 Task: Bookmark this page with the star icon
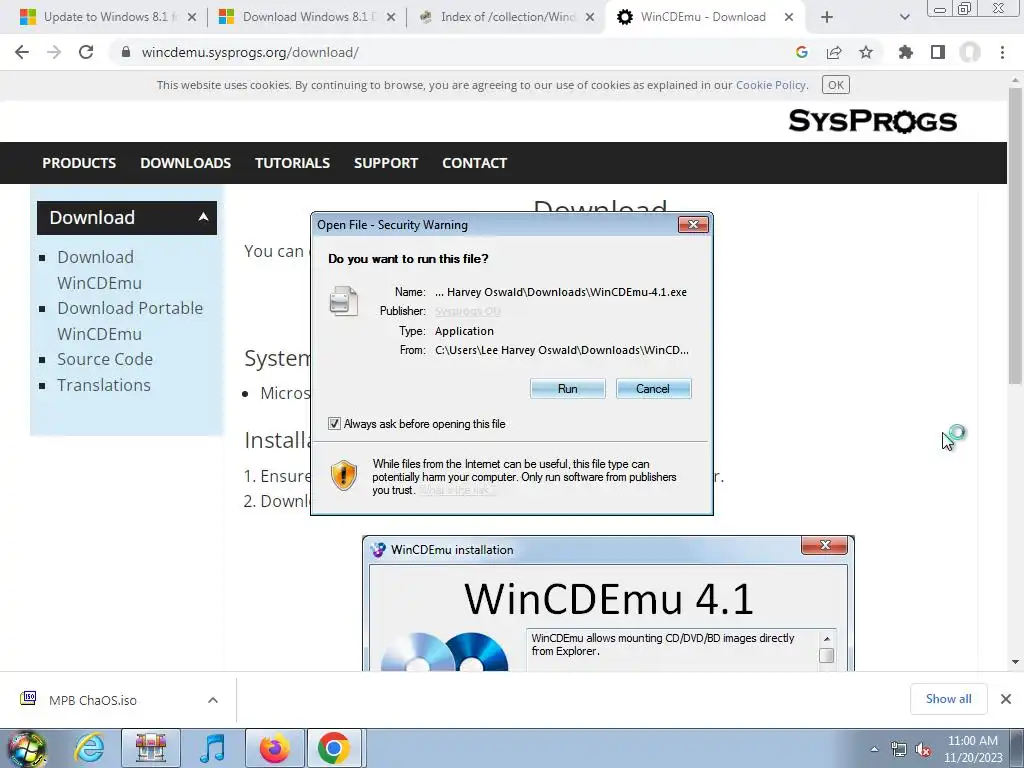[866, 52]
